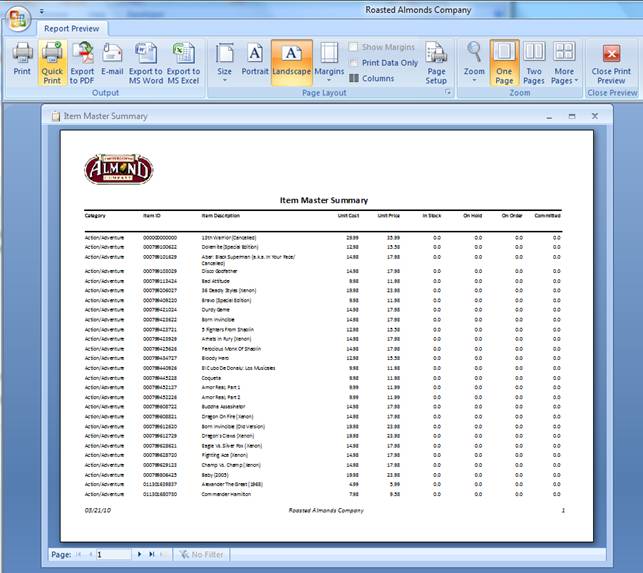Jump to last page arrow
The width and height of the screenshot is (643, 573).
coord(152,554)
